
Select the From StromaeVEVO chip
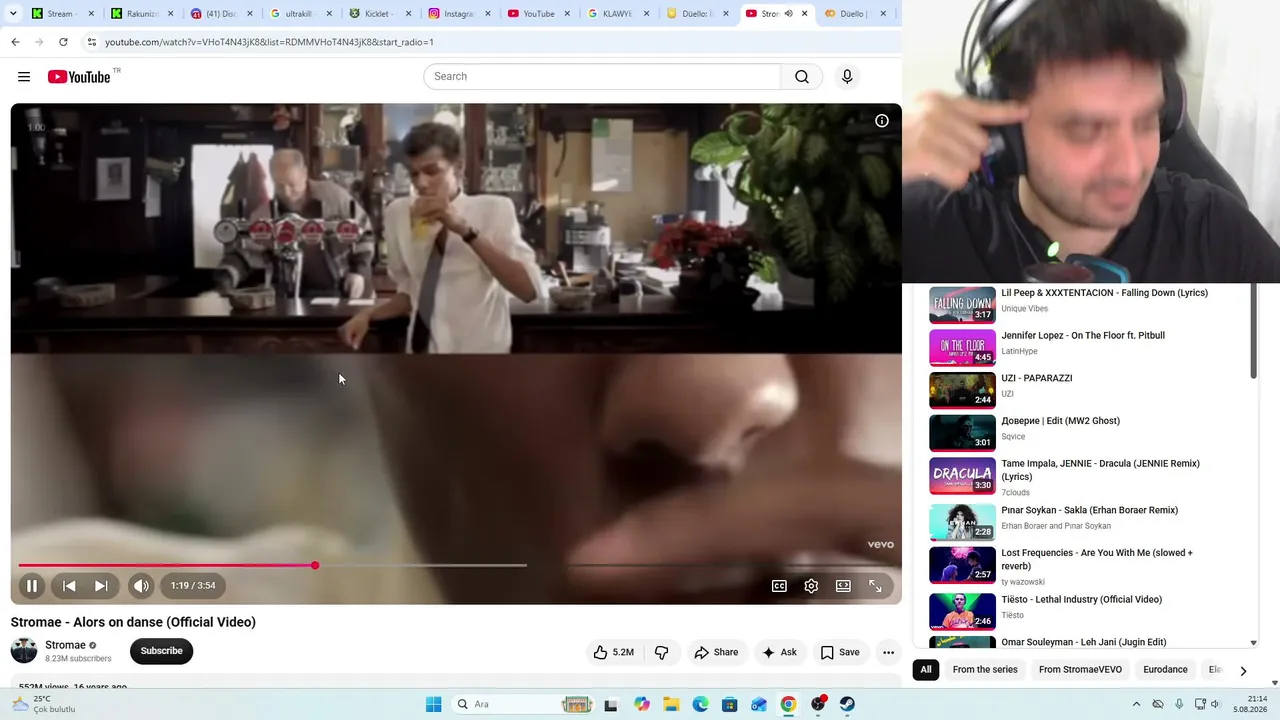pos(1080,670)
